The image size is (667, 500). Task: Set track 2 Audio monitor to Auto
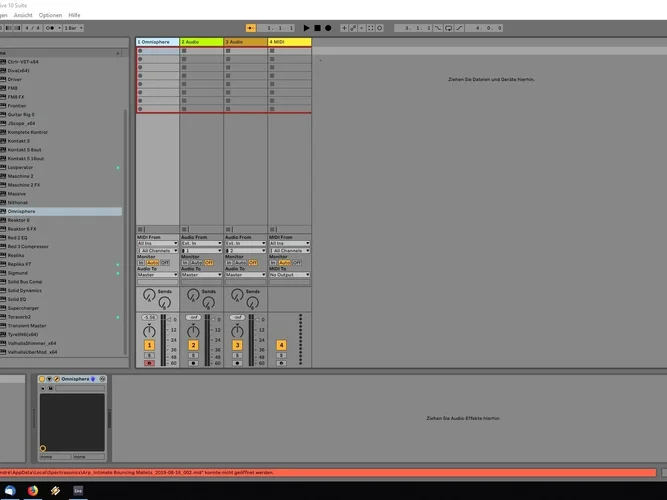point(197,263)
